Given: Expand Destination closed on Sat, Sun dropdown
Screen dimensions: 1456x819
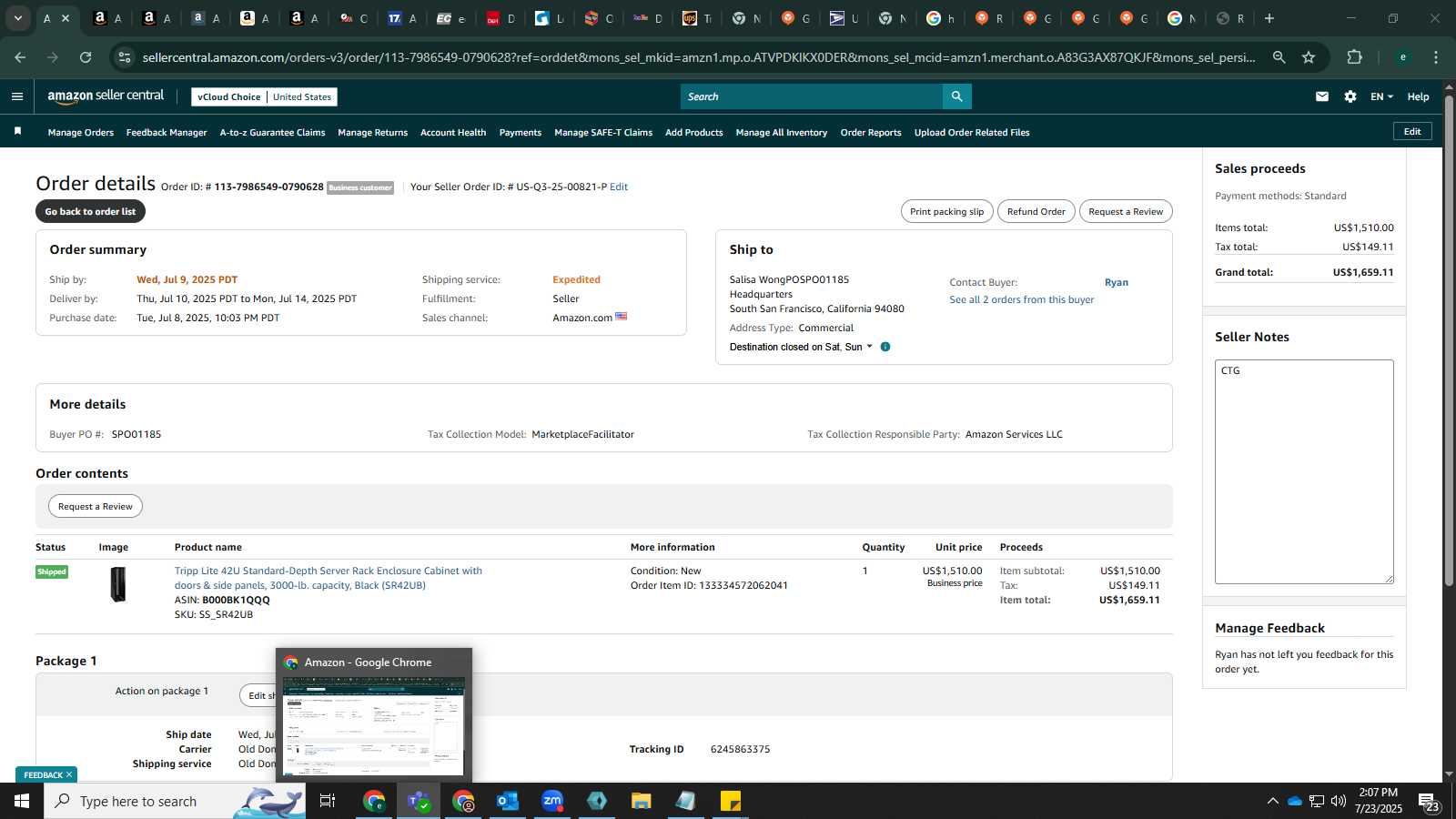Looking at the screenshot, I should click(801, 347).
